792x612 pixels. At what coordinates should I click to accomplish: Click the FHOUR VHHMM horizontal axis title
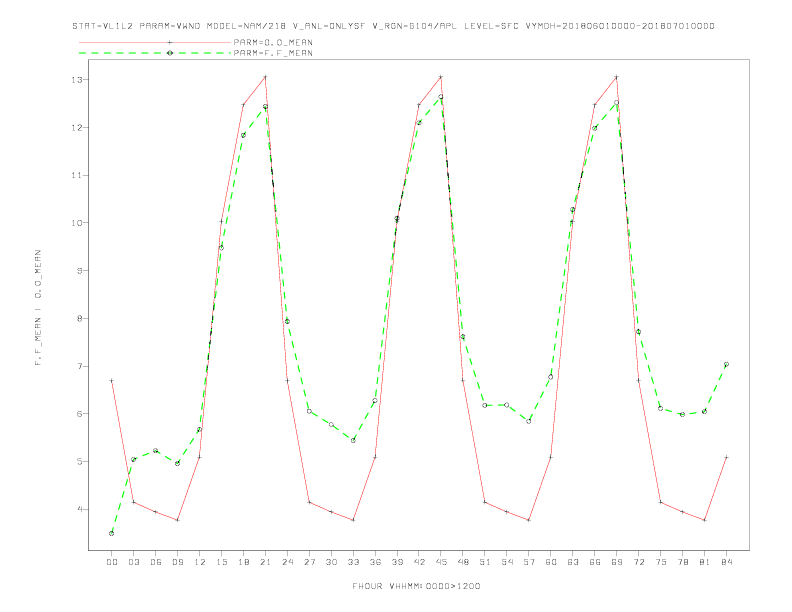pyautogui.click(x=416, y=586)
